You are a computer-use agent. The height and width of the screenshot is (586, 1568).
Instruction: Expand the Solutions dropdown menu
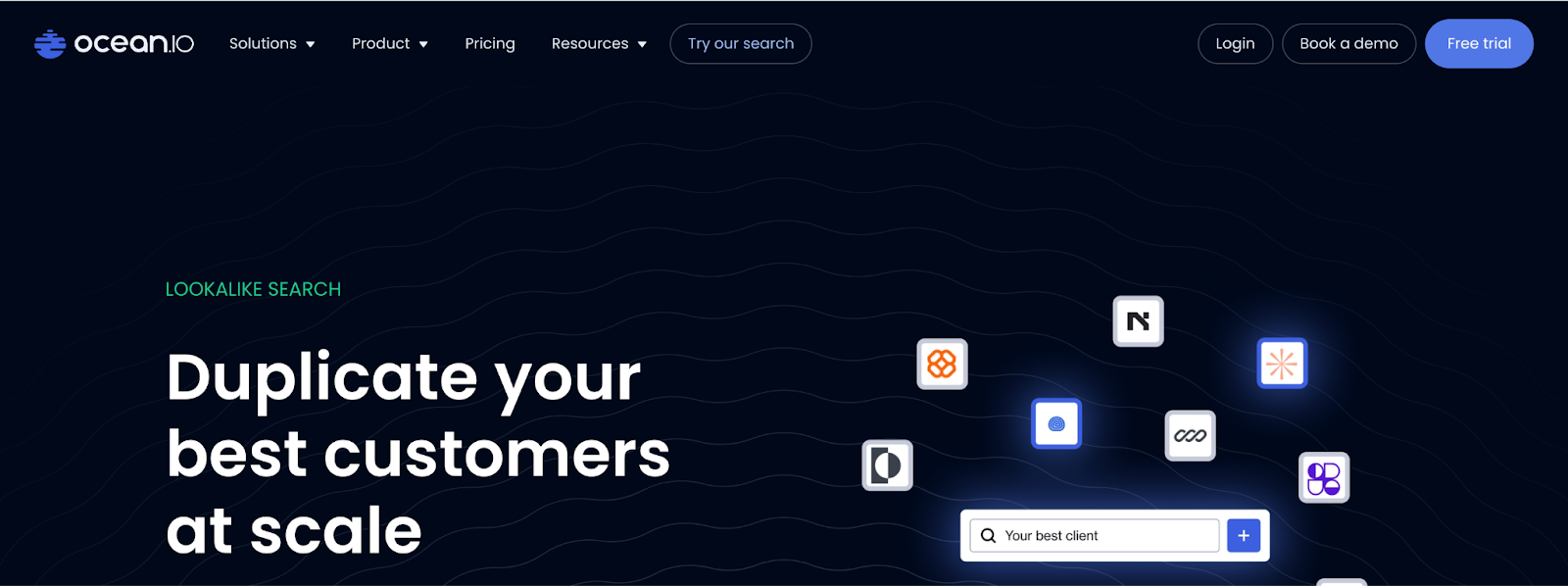click(271, 44)
